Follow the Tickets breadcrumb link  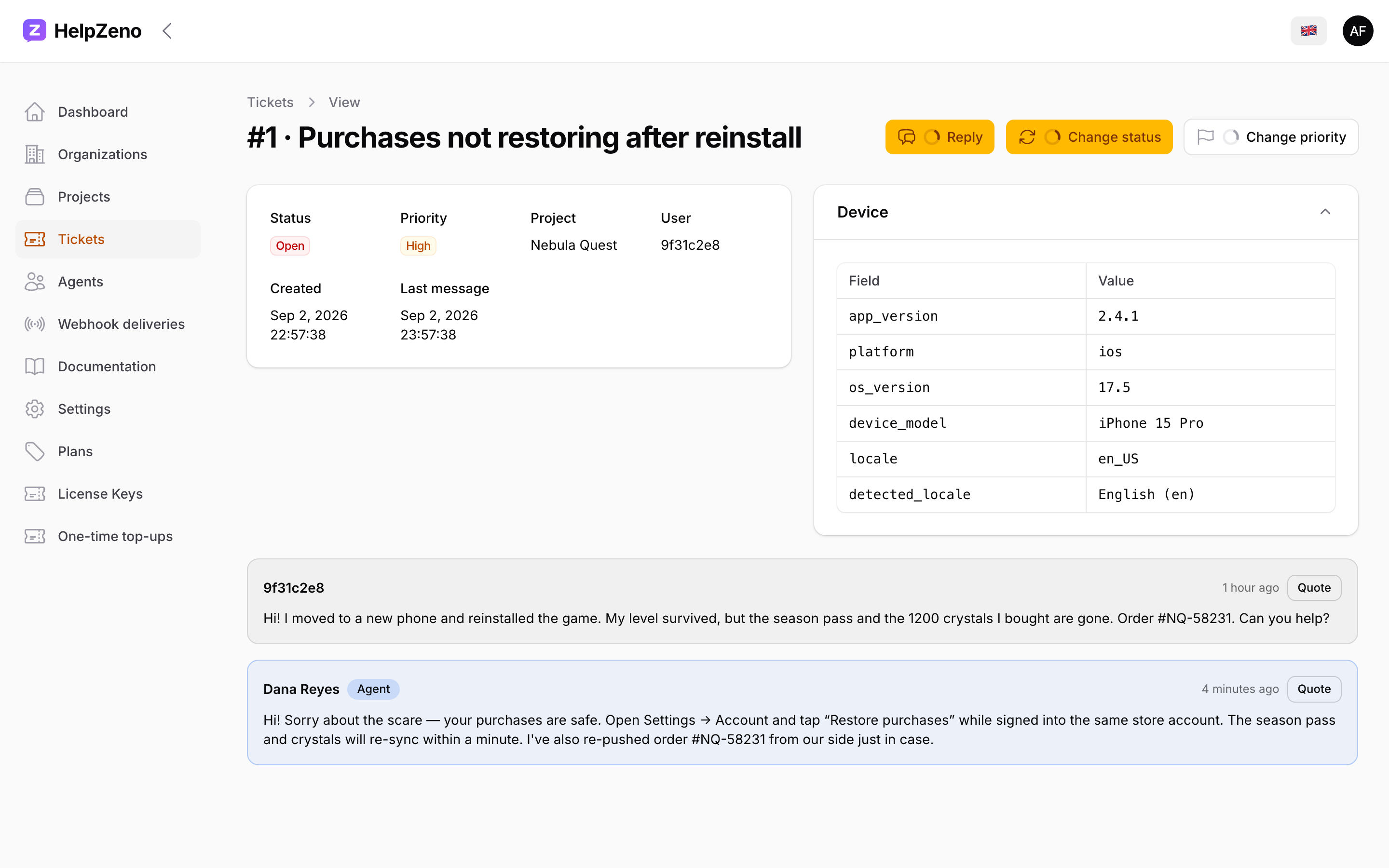point(271,102)
